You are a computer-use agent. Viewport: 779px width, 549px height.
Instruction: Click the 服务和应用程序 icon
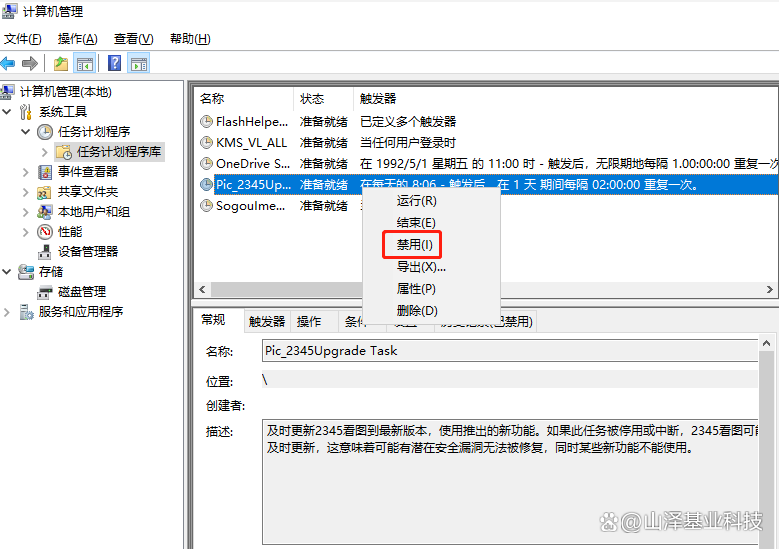26,312
